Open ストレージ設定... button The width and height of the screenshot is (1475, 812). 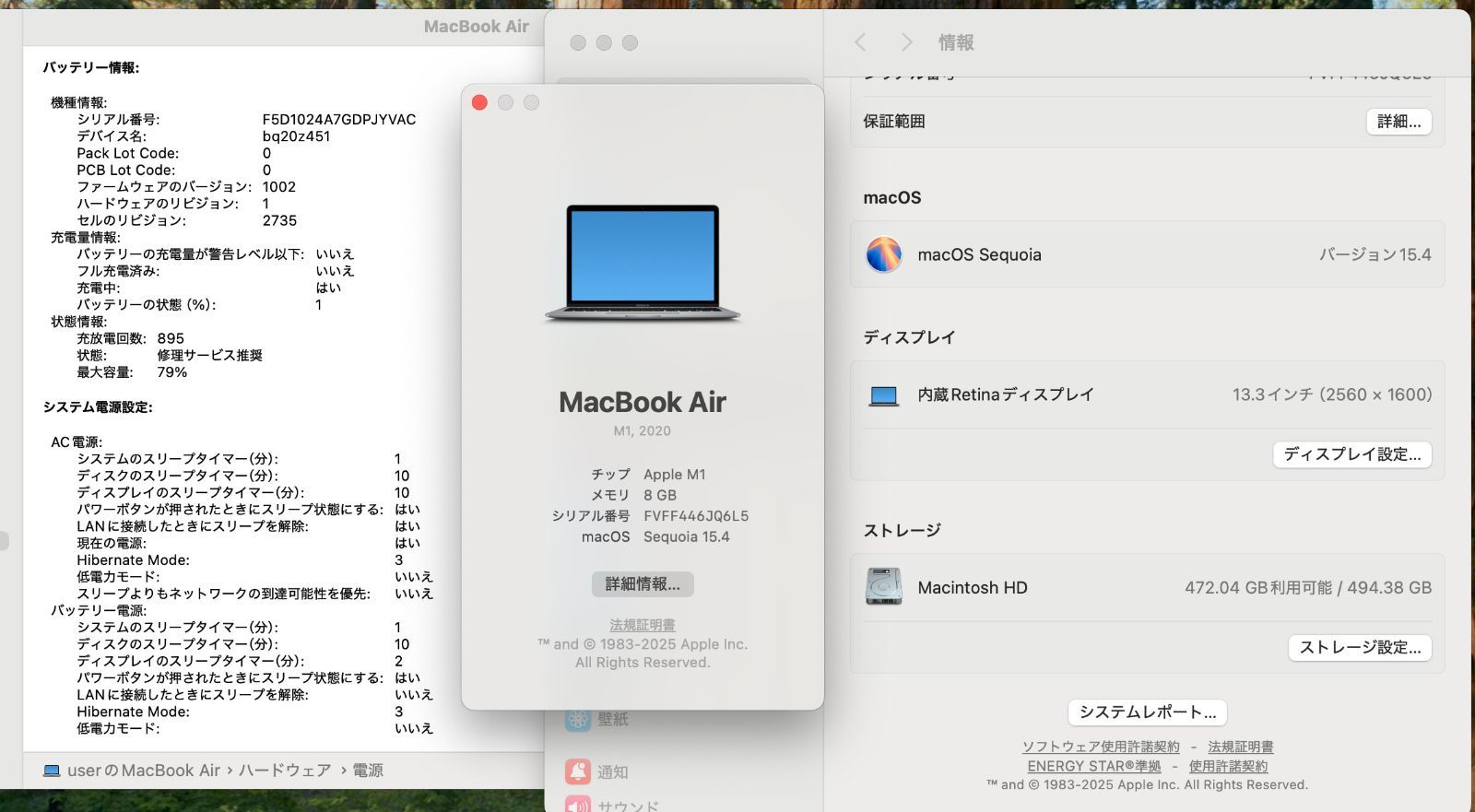[1360, 648]
